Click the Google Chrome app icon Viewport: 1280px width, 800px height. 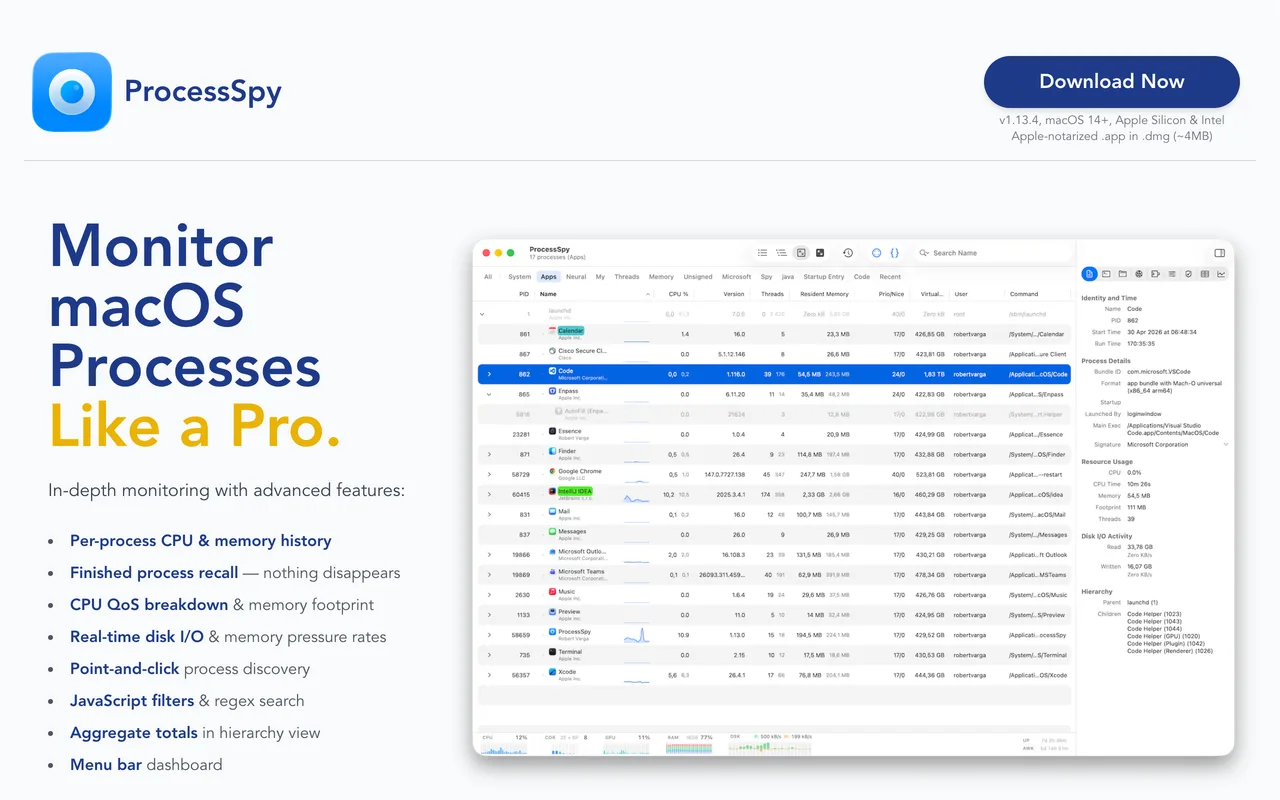(x=552, y=471)
